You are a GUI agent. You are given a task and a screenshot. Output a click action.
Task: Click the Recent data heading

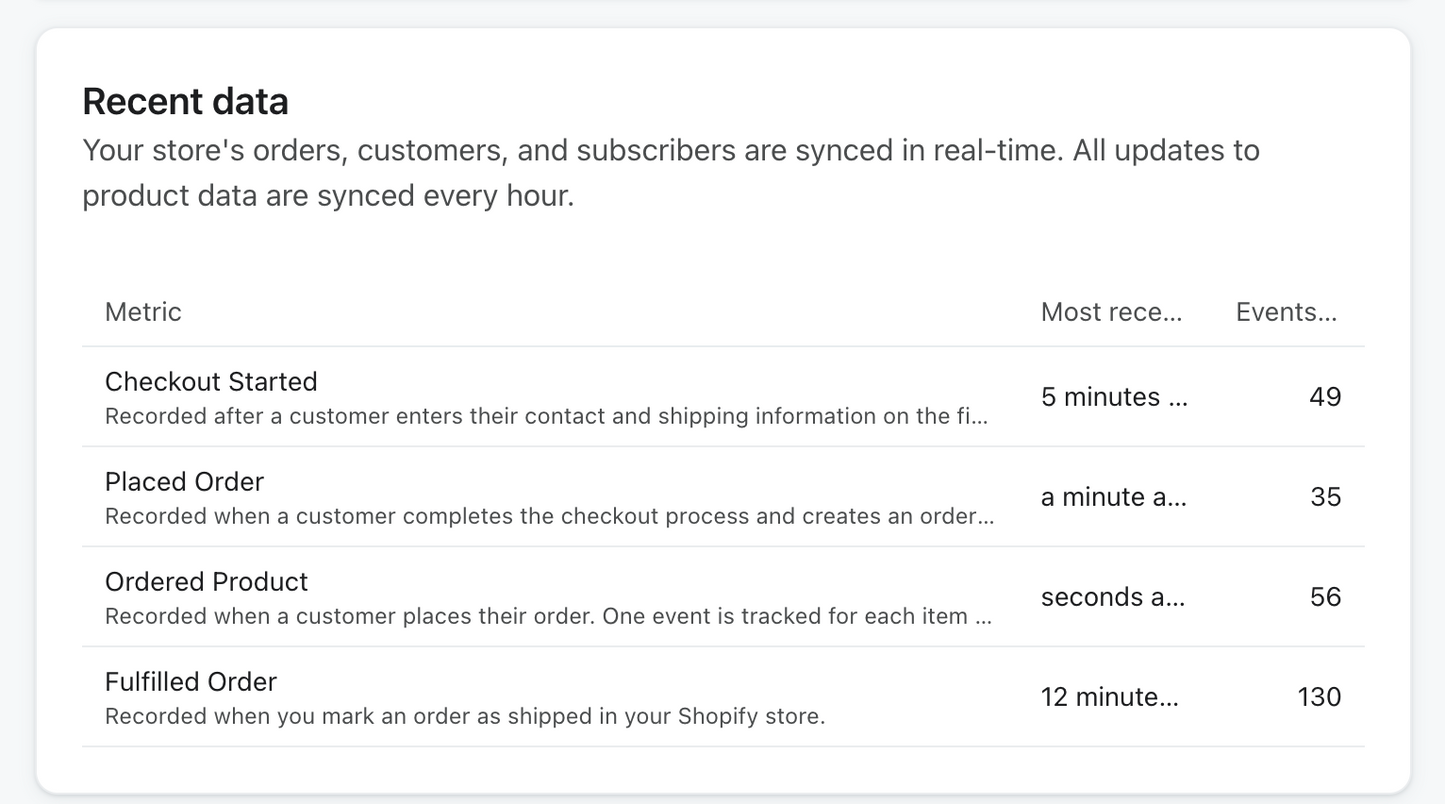coord(185,101)
